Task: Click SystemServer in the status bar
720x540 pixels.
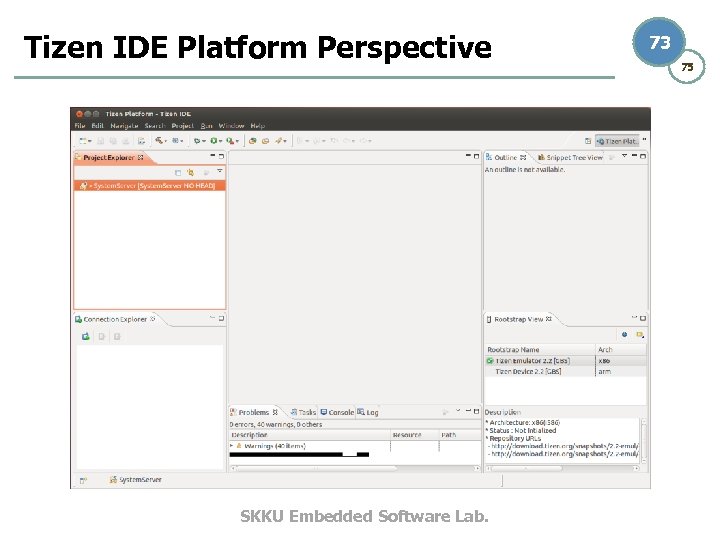Action: pos(135,480)
